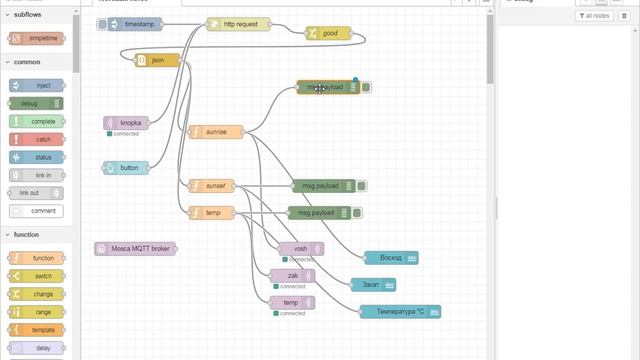Choose the switch node in the palette
This screenshot has height=360, width=640.
pos(36,276)
